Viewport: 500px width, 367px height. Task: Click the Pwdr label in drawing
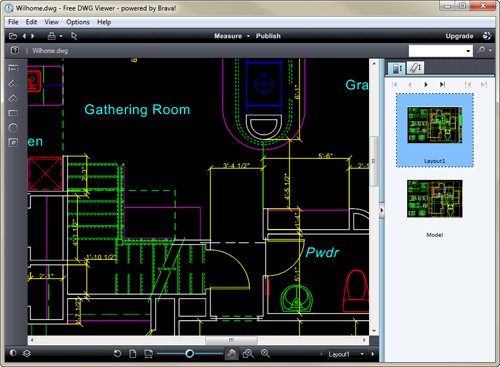[322, 252]
